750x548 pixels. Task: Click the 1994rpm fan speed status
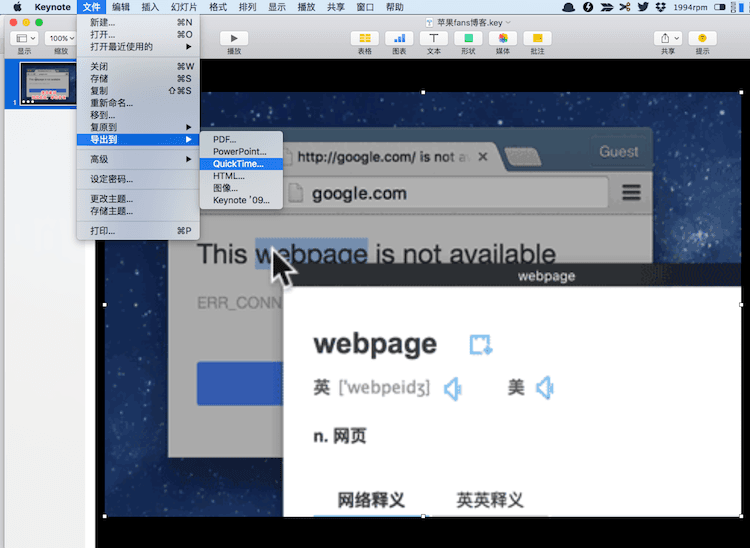point(690,7)
